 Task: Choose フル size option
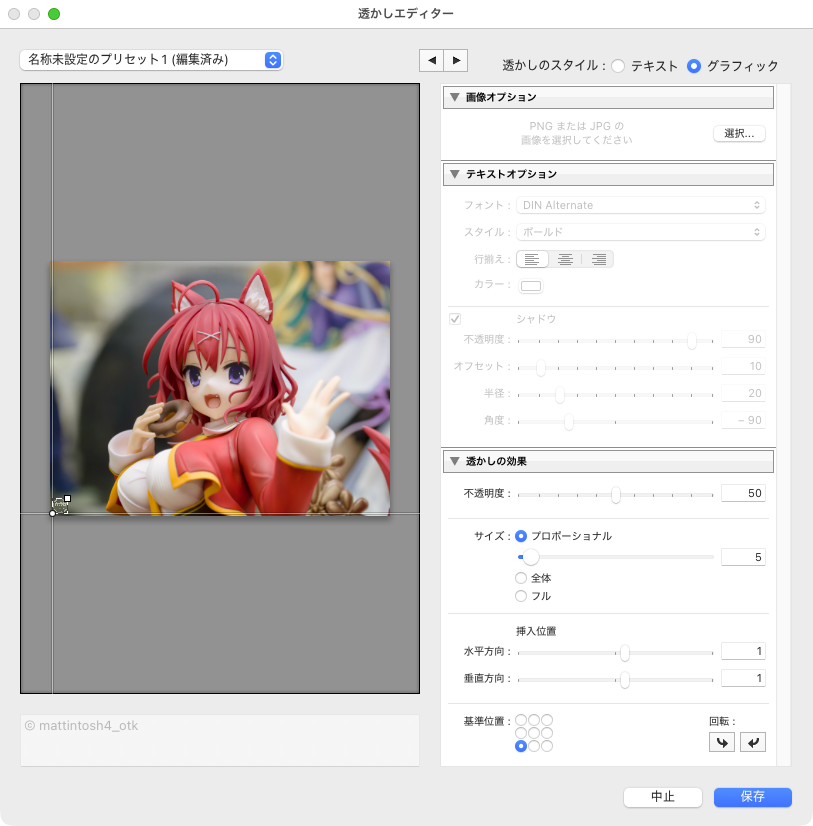(521, 596)
